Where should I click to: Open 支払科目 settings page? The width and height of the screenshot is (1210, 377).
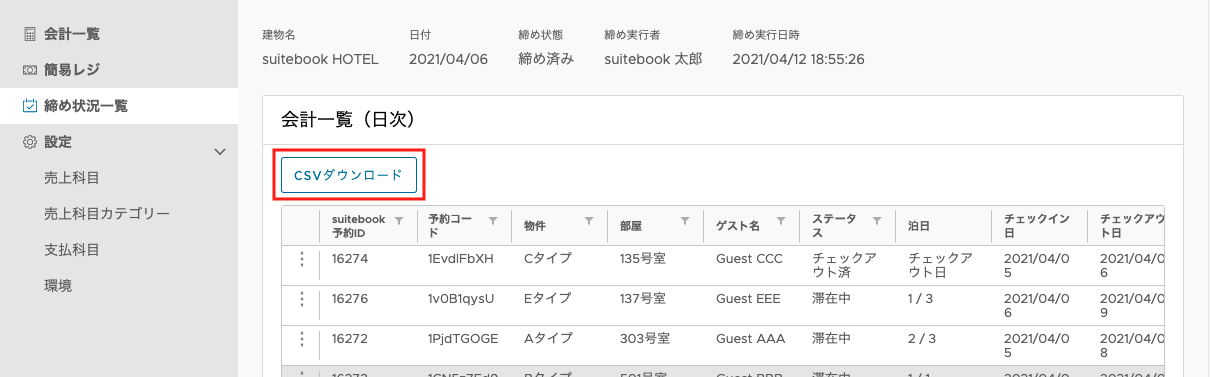tap(73, 250)
